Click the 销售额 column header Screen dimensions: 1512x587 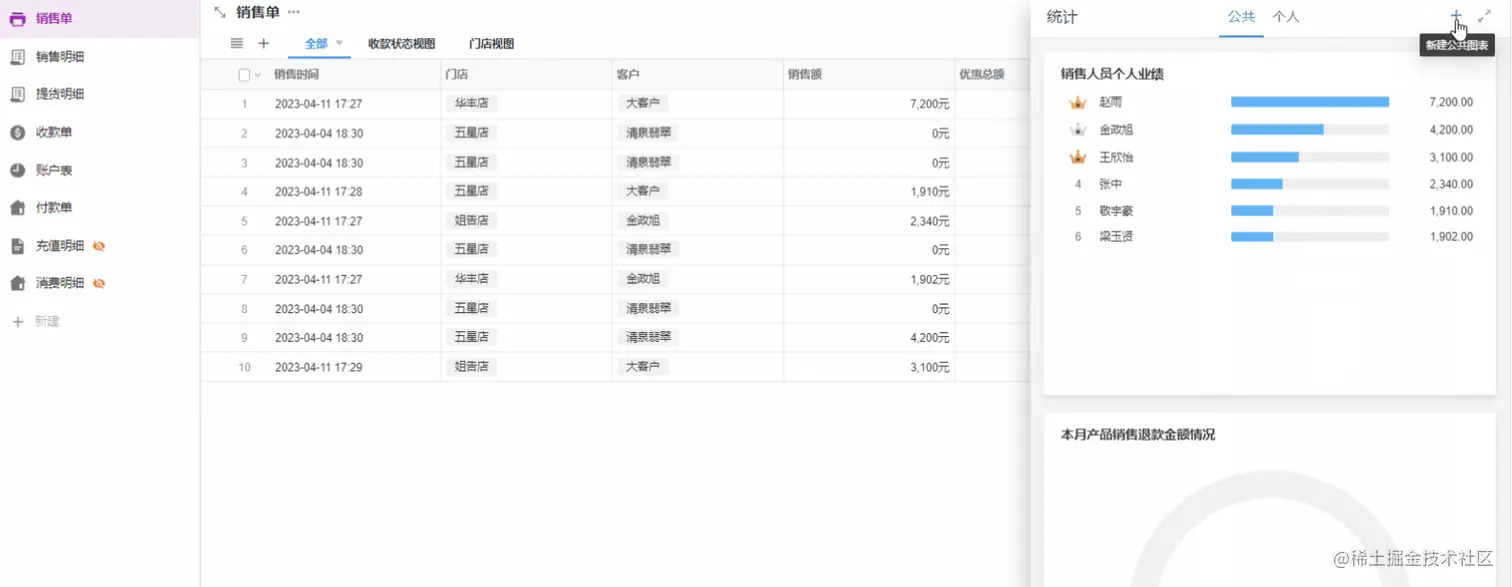point(805,74)
